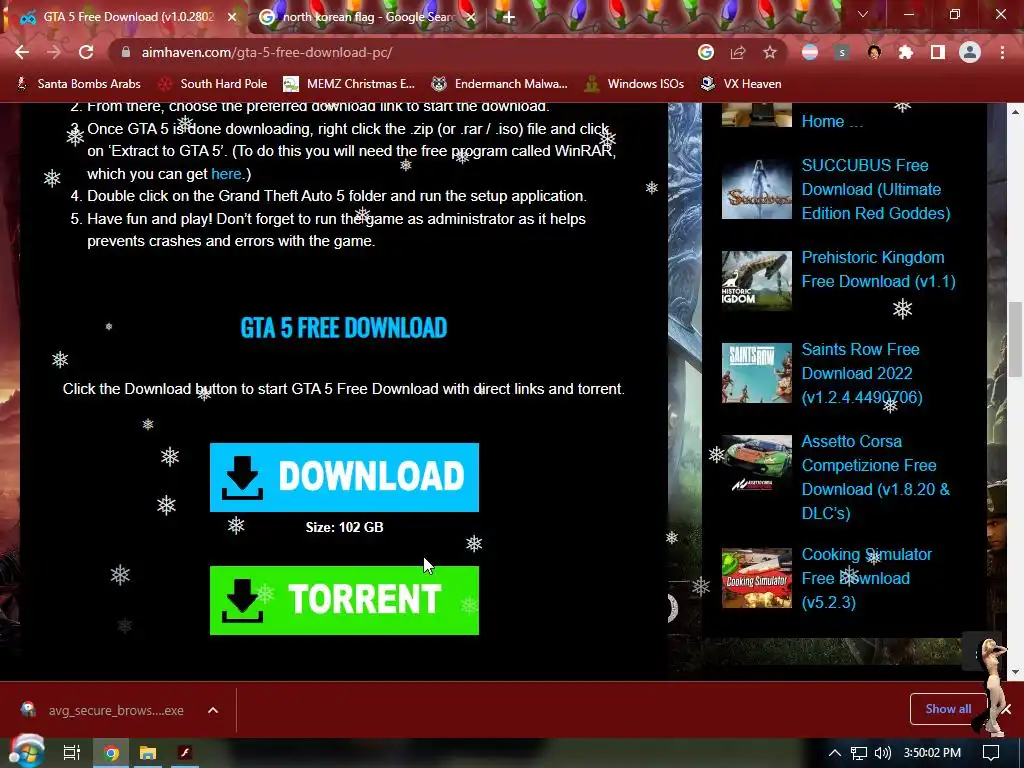The width and height of the screenshot is (1024, 768).
Task: Open the Windows Start button
Action: pos(26,752)
